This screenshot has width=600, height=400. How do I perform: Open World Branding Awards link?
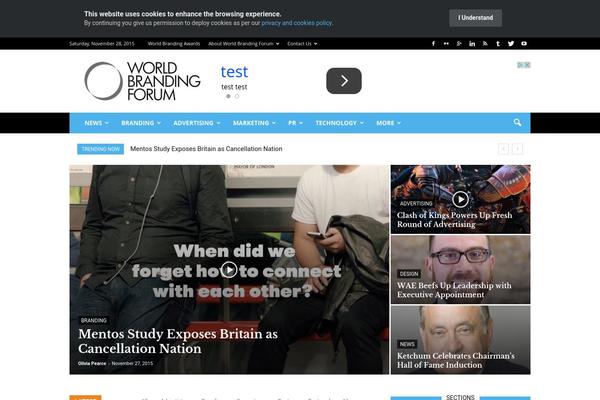[174, 44]
